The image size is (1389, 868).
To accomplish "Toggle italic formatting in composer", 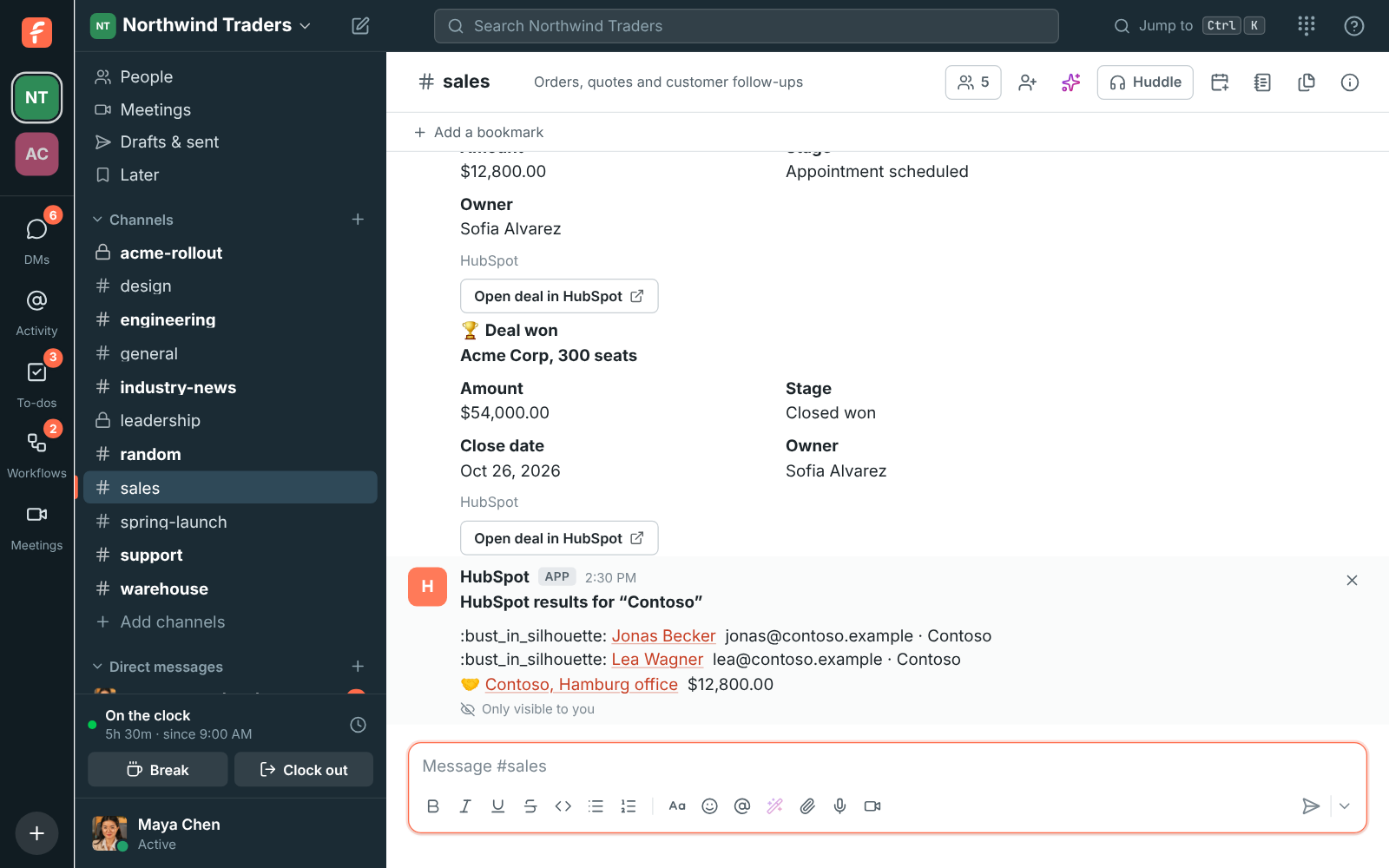I will click(x=465, y=806).
